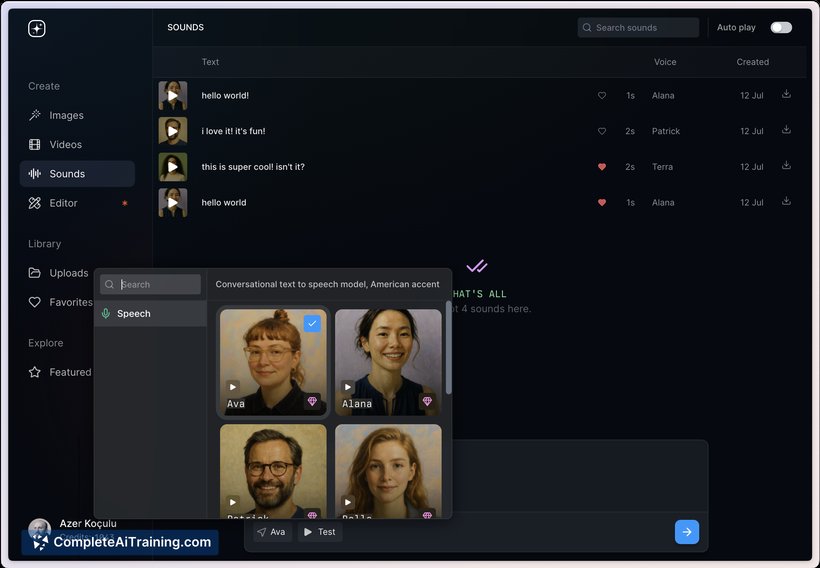The image size is (820, 568).
Task: Go to Uploads library
Action: point(58,273)
